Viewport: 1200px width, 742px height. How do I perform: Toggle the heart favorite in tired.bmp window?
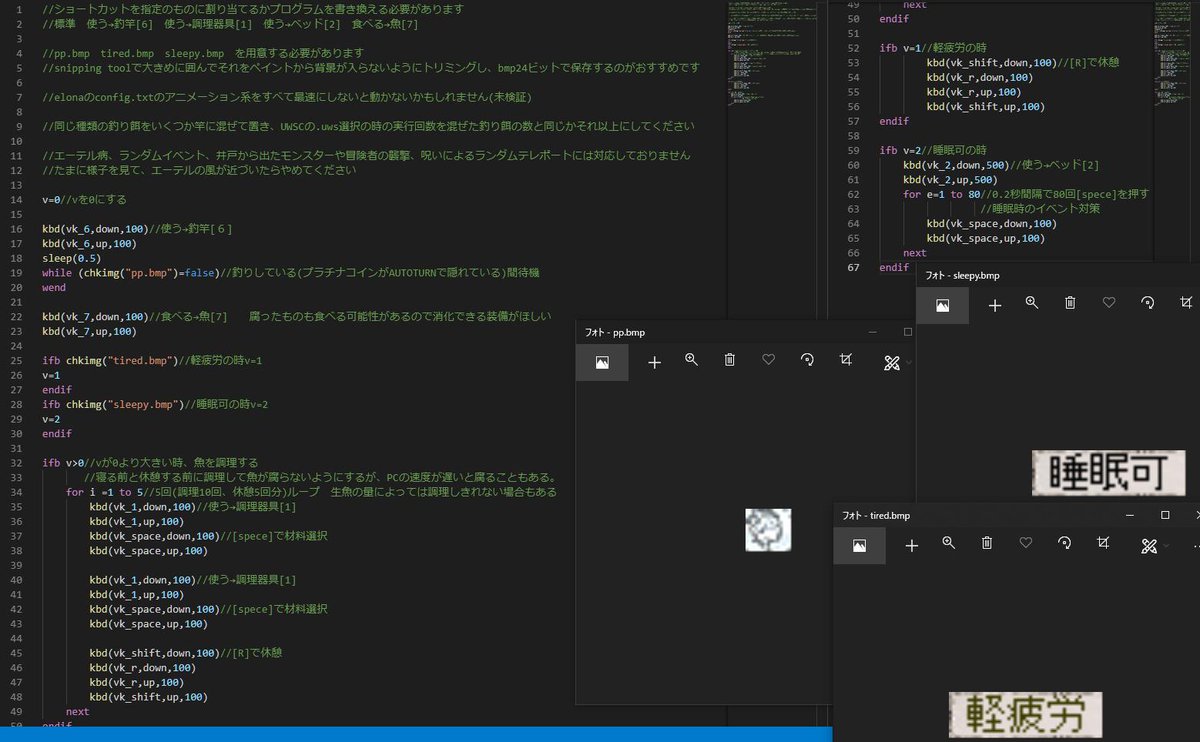pos(1025,545)
